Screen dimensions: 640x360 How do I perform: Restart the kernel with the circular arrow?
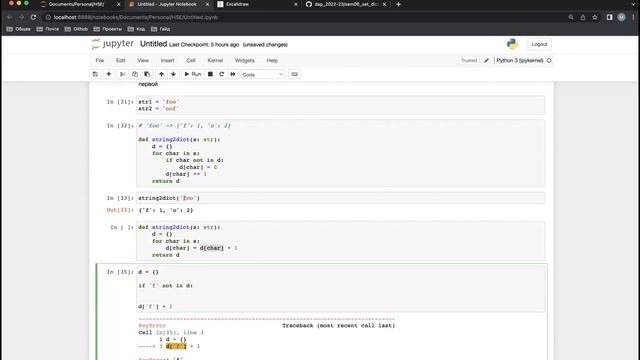click(222, 74)
